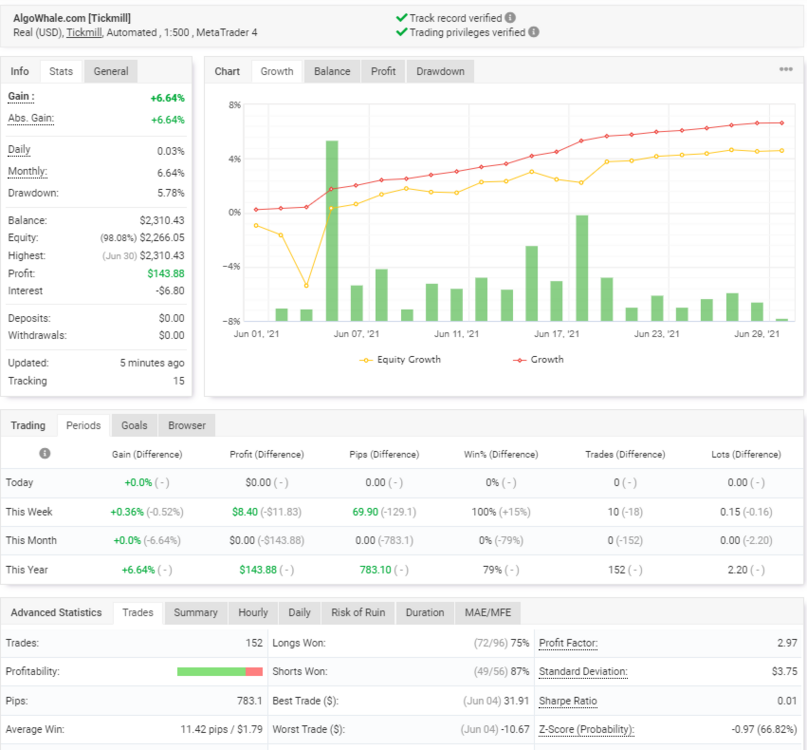Click the green Trading privileges checkmark
Screen dimensions: 807x750
pos(401,32)
